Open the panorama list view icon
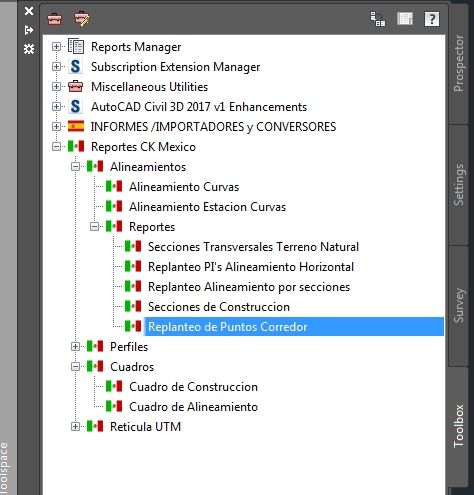The height and width of the screenshot is (495, 474). [x=405, y=19]
